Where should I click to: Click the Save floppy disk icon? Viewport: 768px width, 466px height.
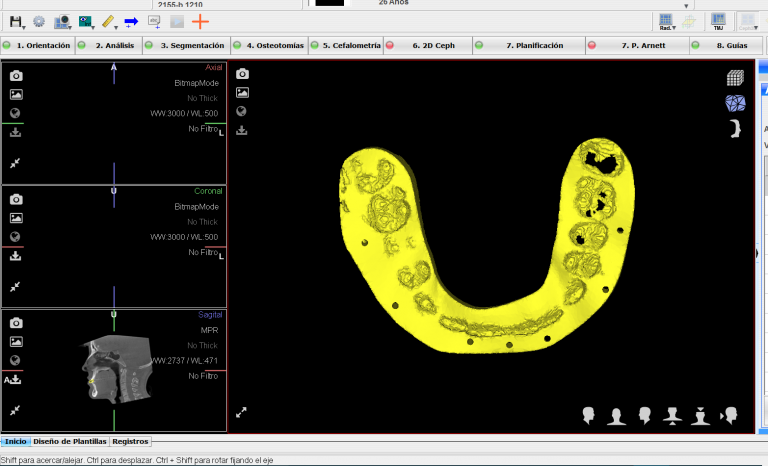[x=16, y=22]
